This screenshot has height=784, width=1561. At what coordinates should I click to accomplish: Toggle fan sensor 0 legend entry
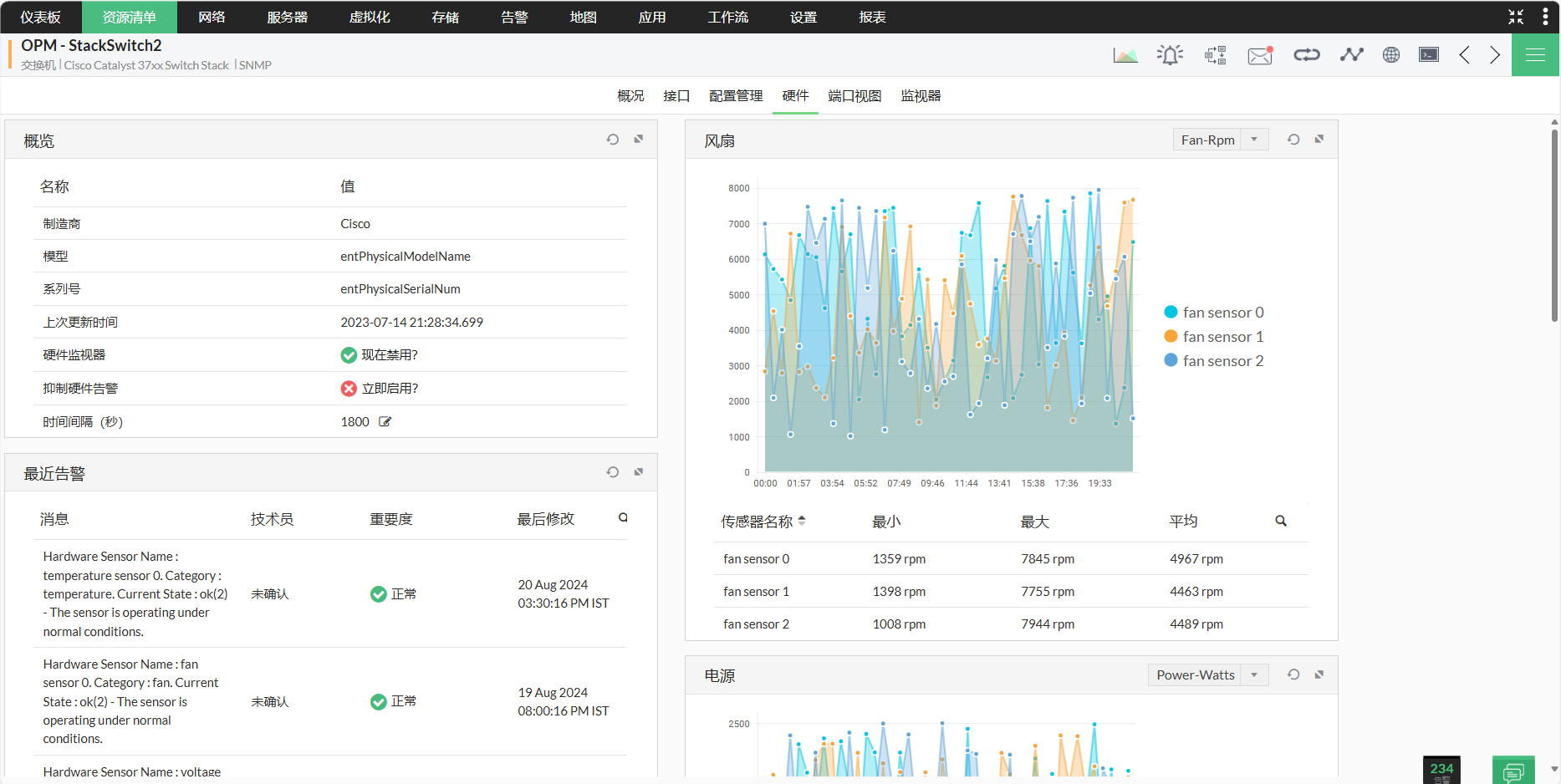(1213, 313)
